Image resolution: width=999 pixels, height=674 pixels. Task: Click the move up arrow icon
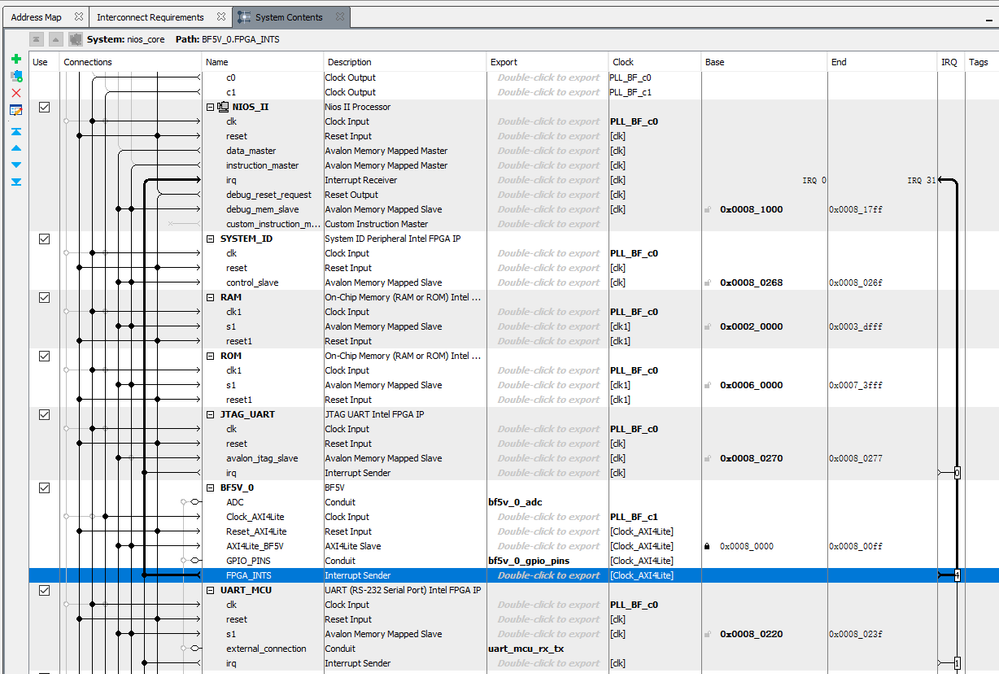coord(16,148)
